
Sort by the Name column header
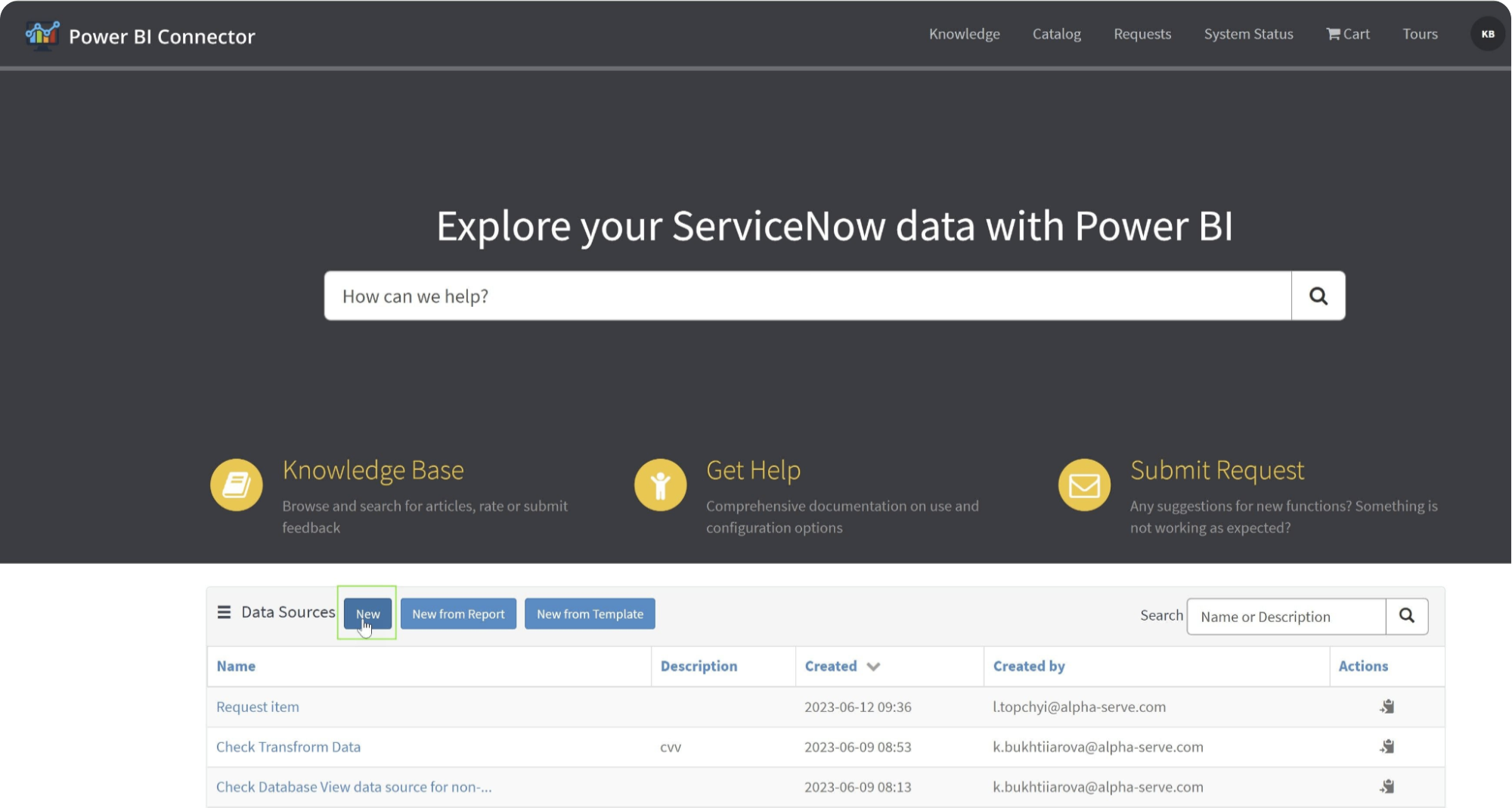pos(236,666)
